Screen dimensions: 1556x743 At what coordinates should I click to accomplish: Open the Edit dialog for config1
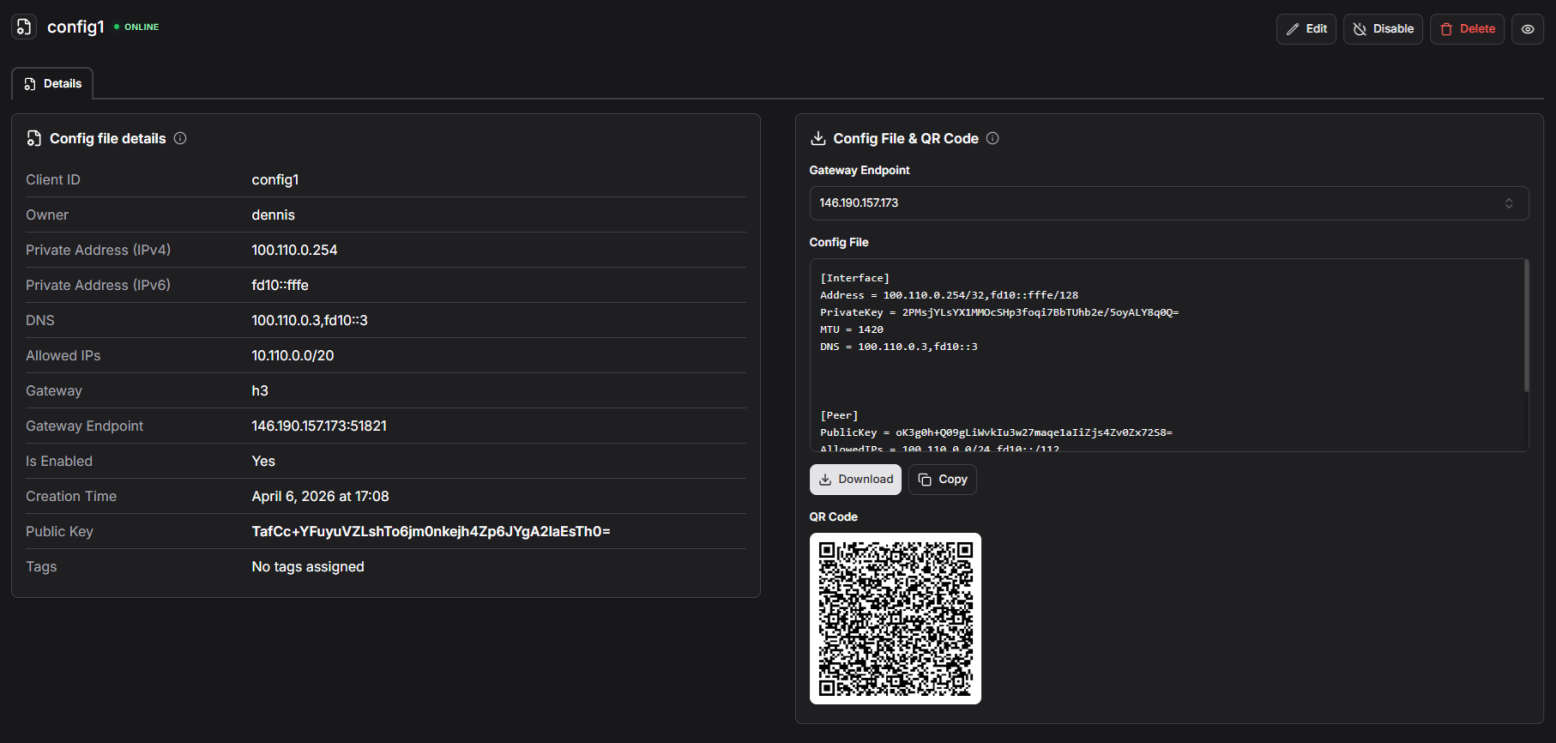[x=1306, y=28]
